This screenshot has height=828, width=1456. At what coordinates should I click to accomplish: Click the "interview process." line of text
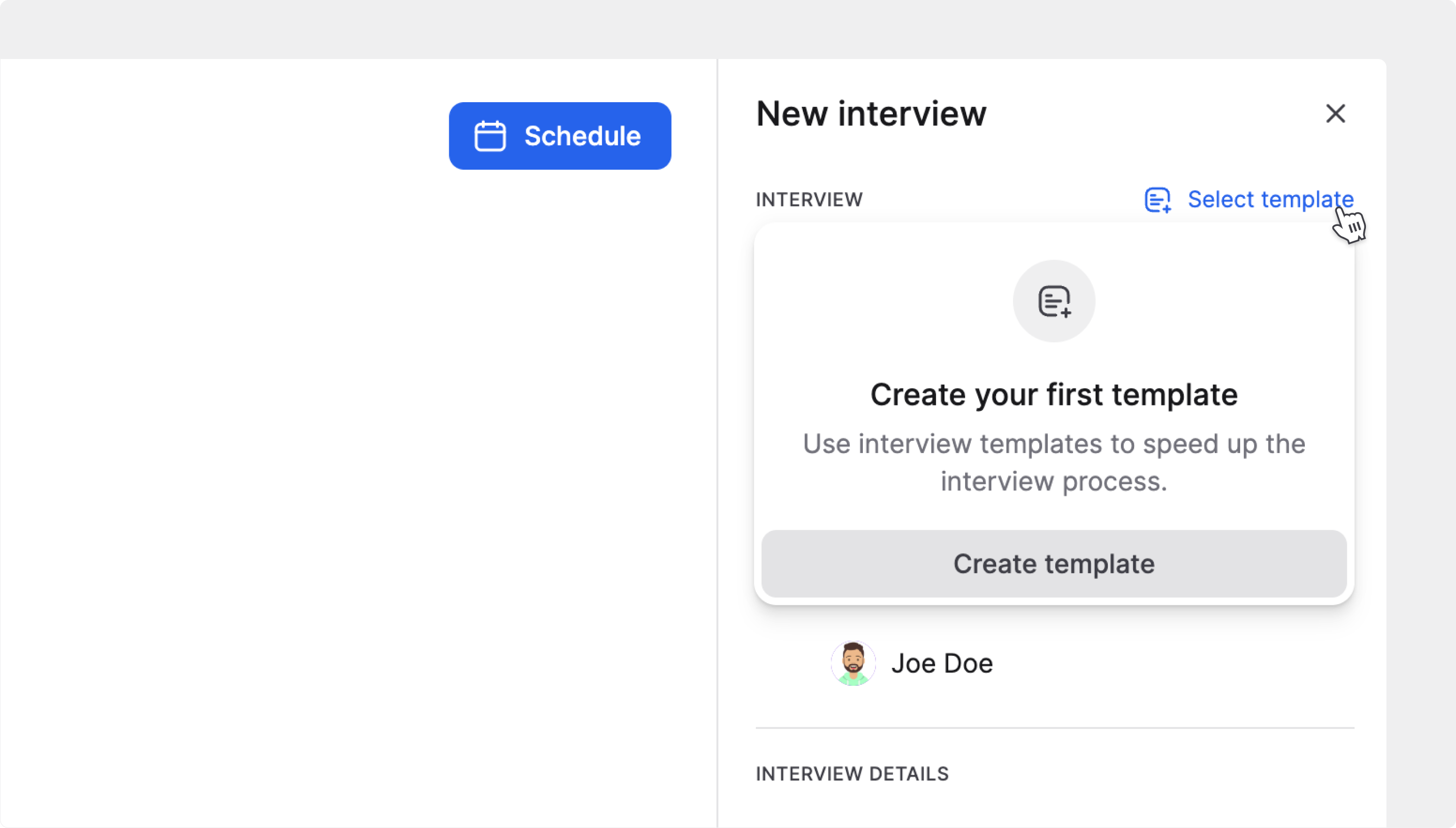coord(1054,481)
